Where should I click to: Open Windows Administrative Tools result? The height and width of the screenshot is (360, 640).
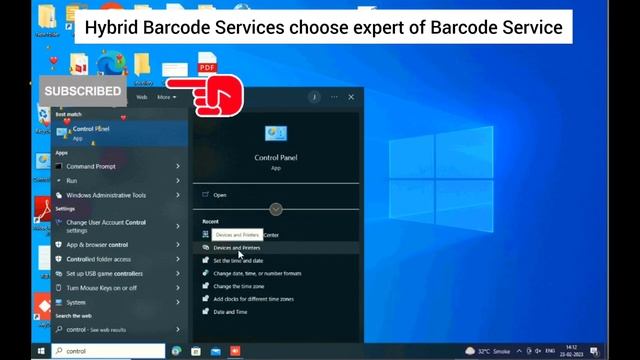[x=119, y=195]
